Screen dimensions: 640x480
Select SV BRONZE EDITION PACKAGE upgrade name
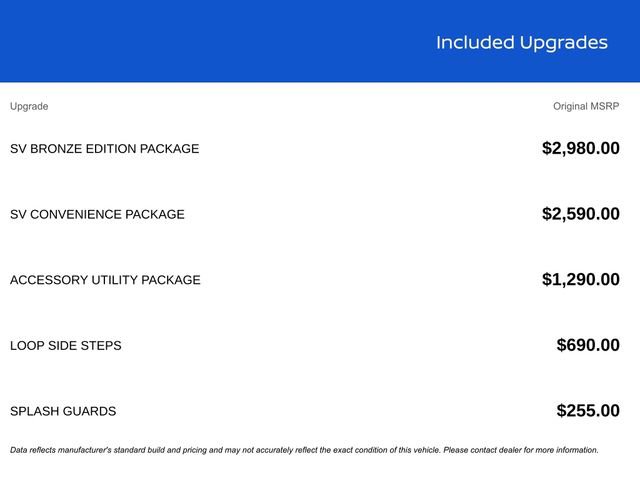pyautogui.click(x=104, y=149)
